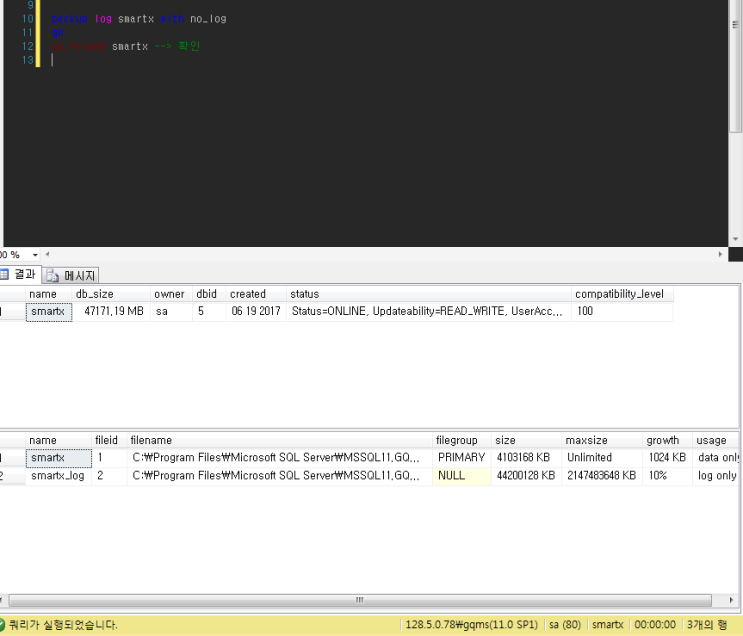Select the Status=ONLINE status cell
743x636 pixels.
[x=429, y=311]
